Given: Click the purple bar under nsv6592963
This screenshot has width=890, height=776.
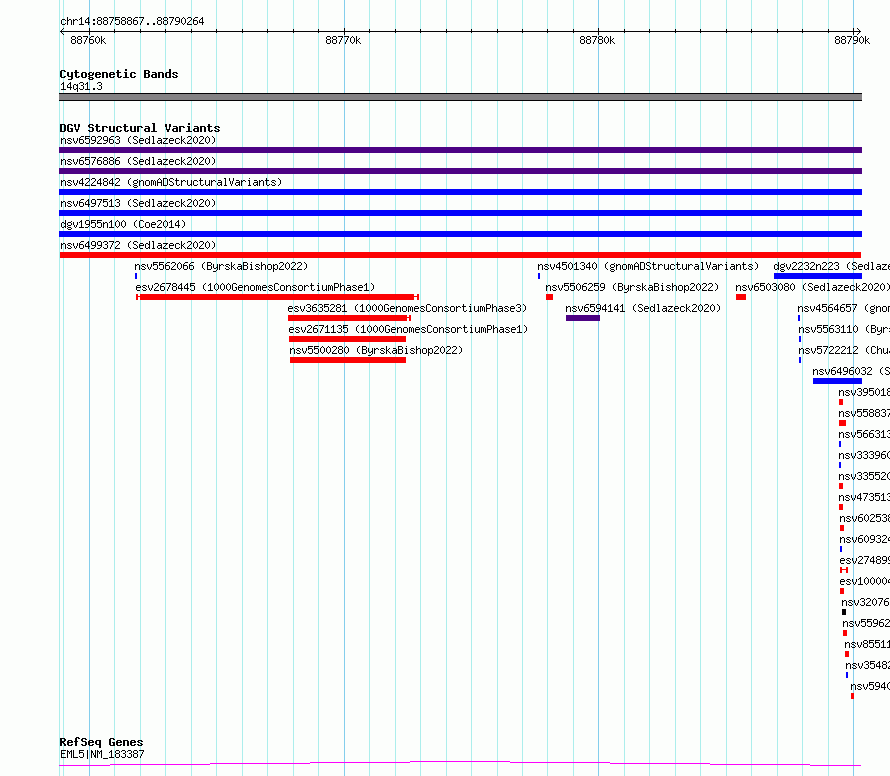Looking at the screenshot, I should point(460,150).
